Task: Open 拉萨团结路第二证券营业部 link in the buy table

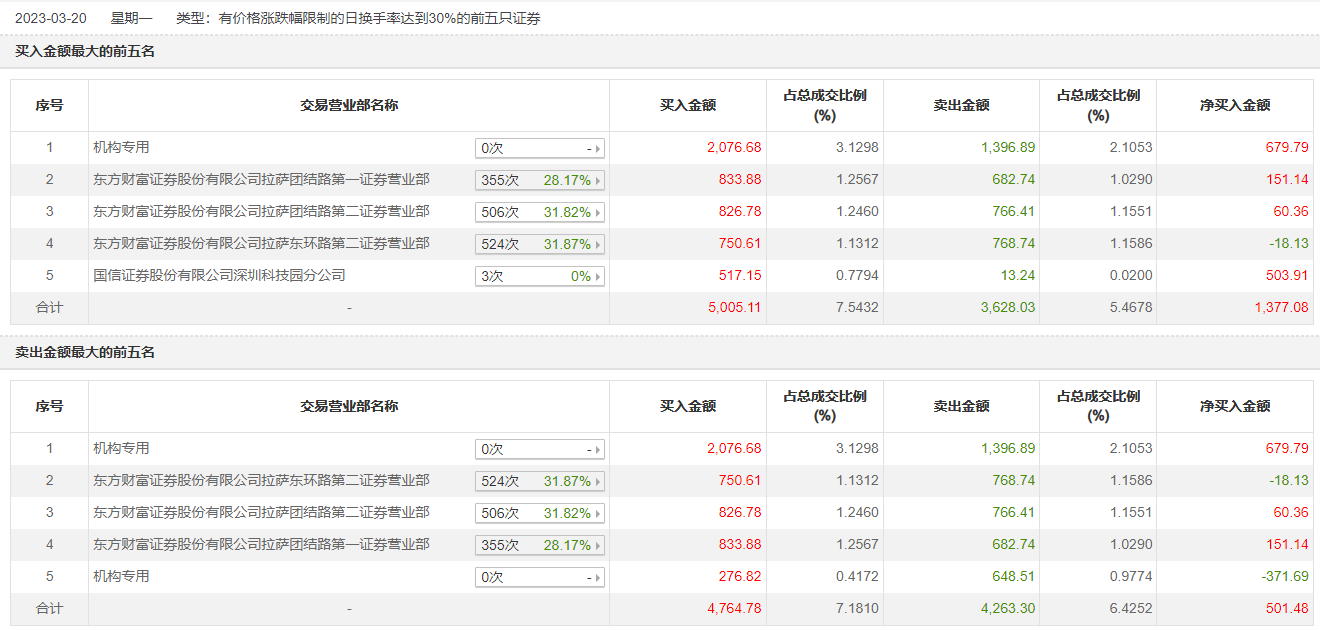Action: pyautogui.click(x=261, y=211)
